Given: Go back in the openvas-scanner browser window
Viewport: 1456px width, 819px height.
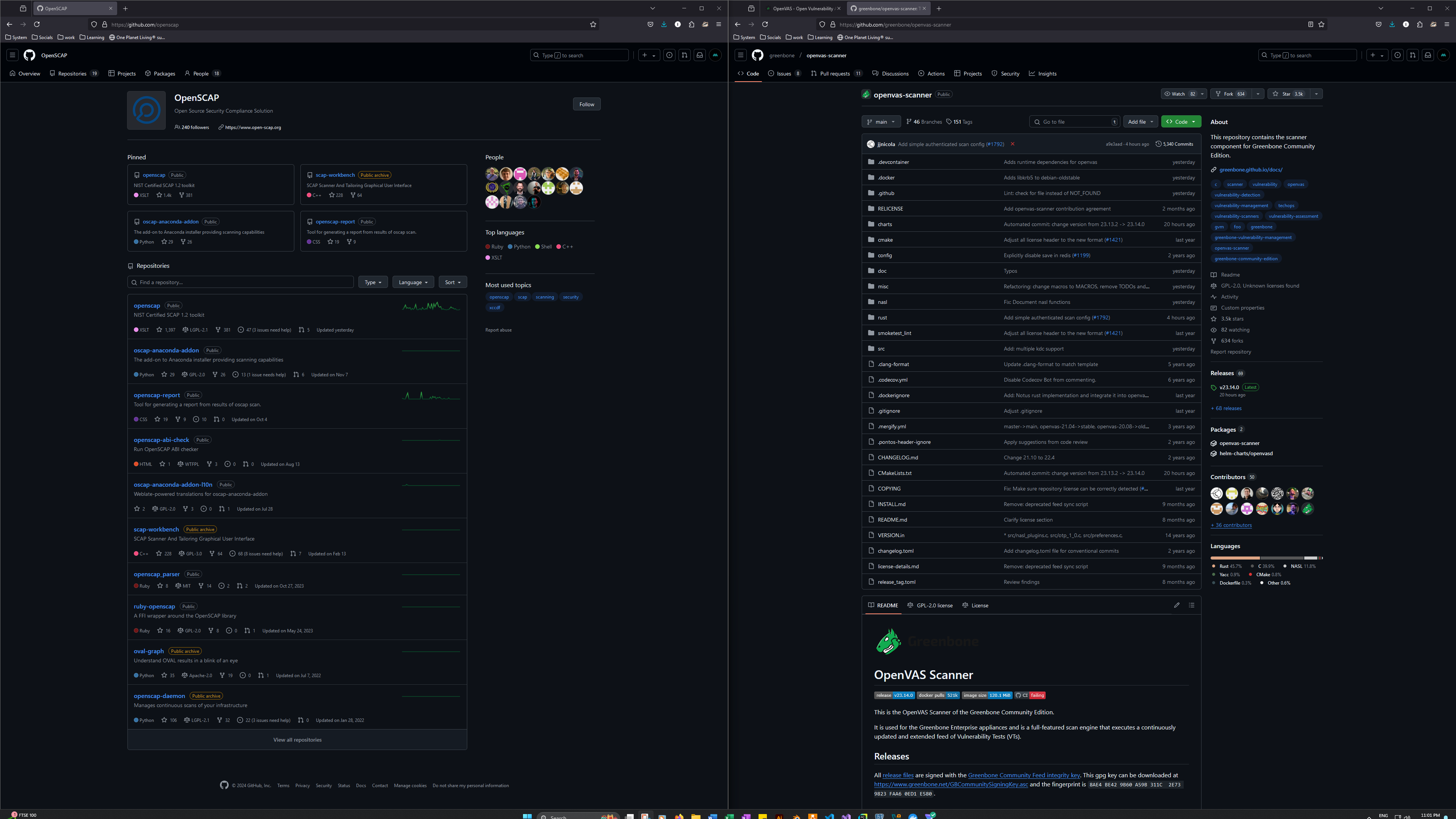Looking at the screenshot, I should (x=737, y=24).
